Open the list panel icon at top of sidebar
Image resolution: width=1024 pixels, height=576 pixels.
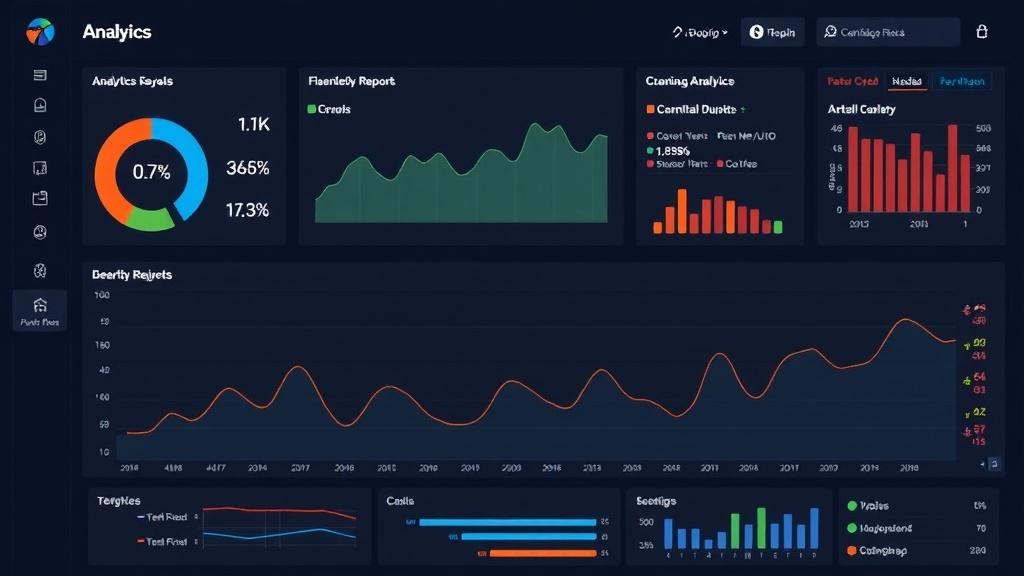(40, 75)
